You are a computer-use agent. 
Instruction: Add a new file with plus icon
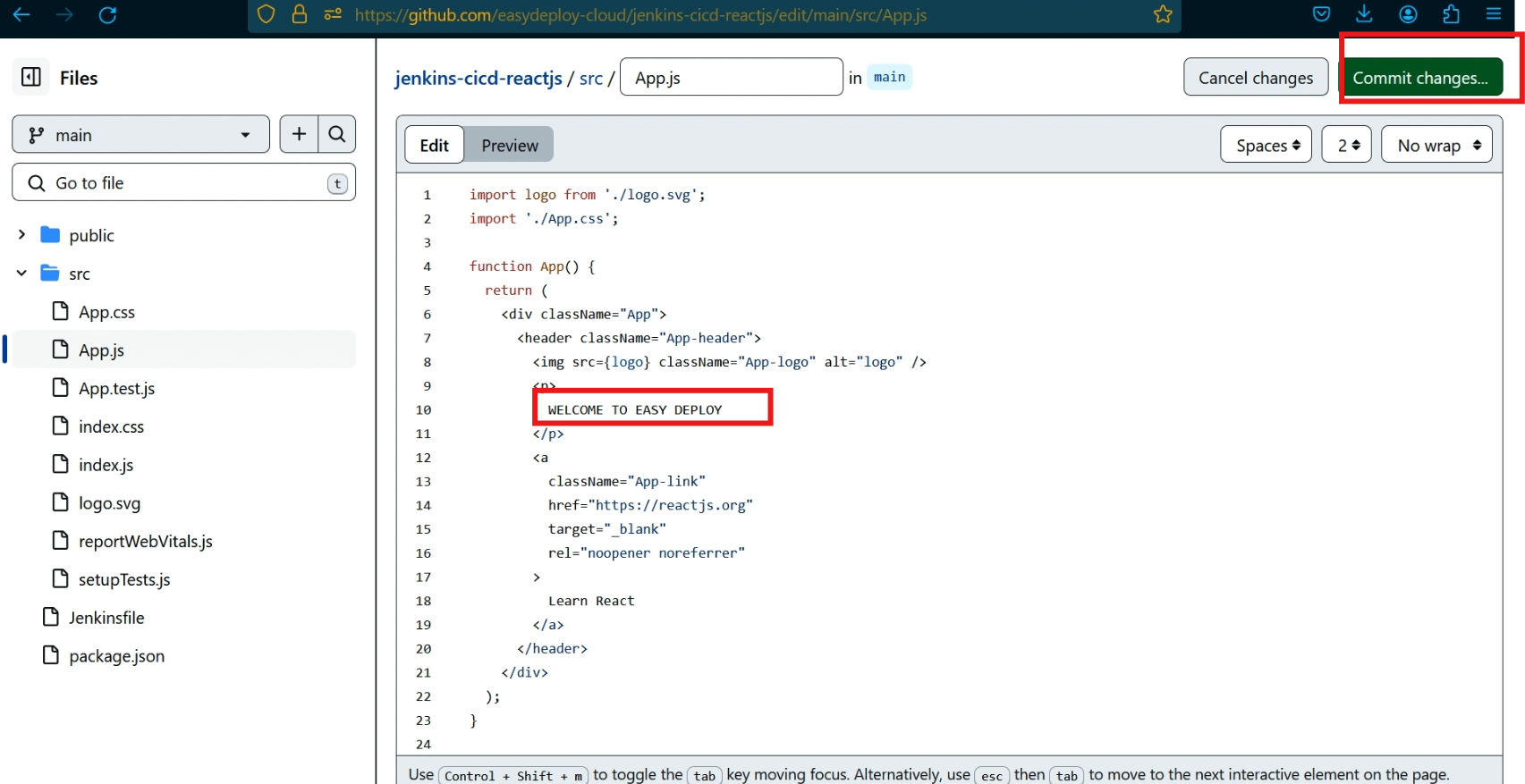point(299,134)
